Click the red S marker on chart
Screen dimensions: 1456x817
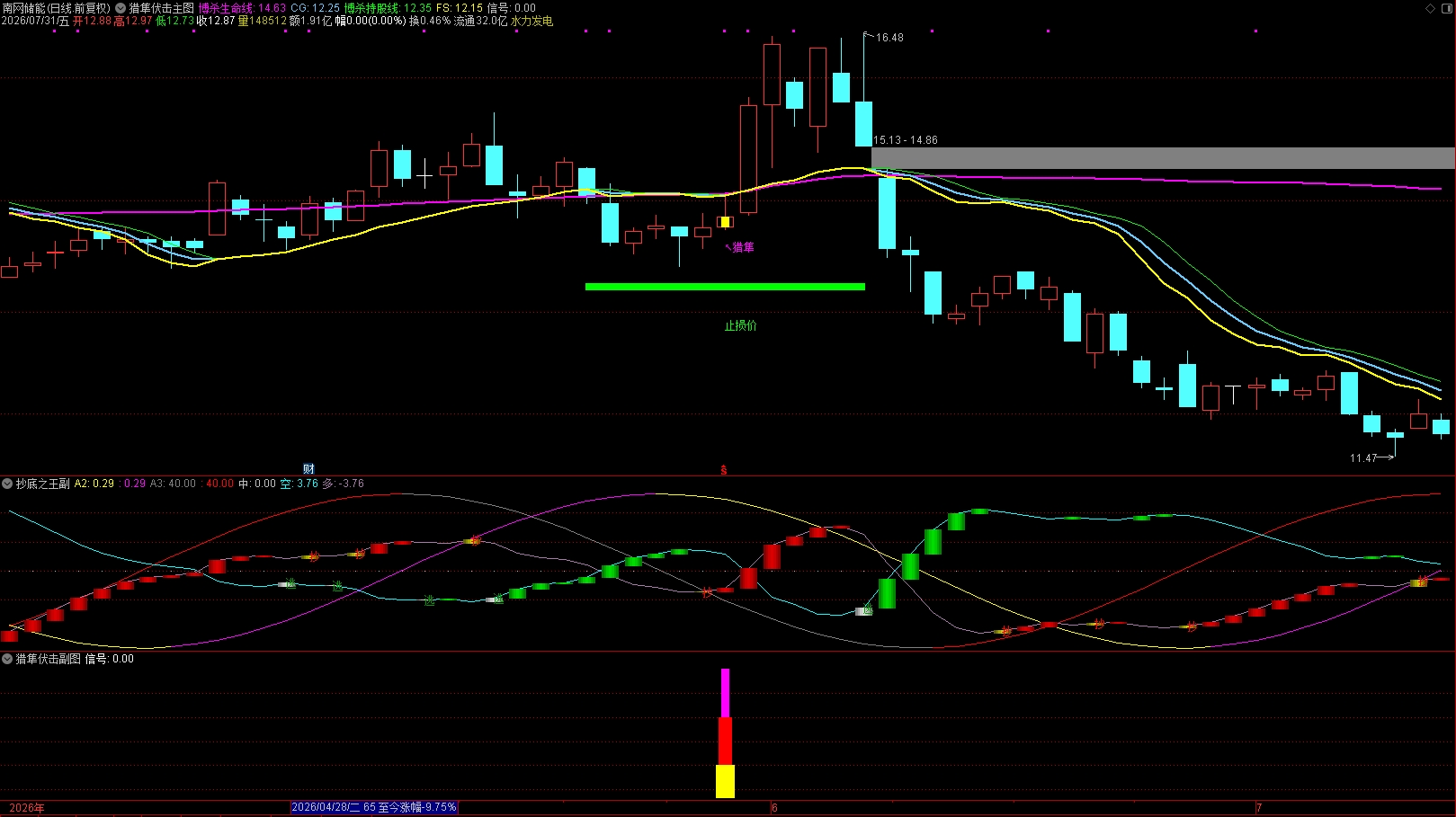click(x=723, y=469)
